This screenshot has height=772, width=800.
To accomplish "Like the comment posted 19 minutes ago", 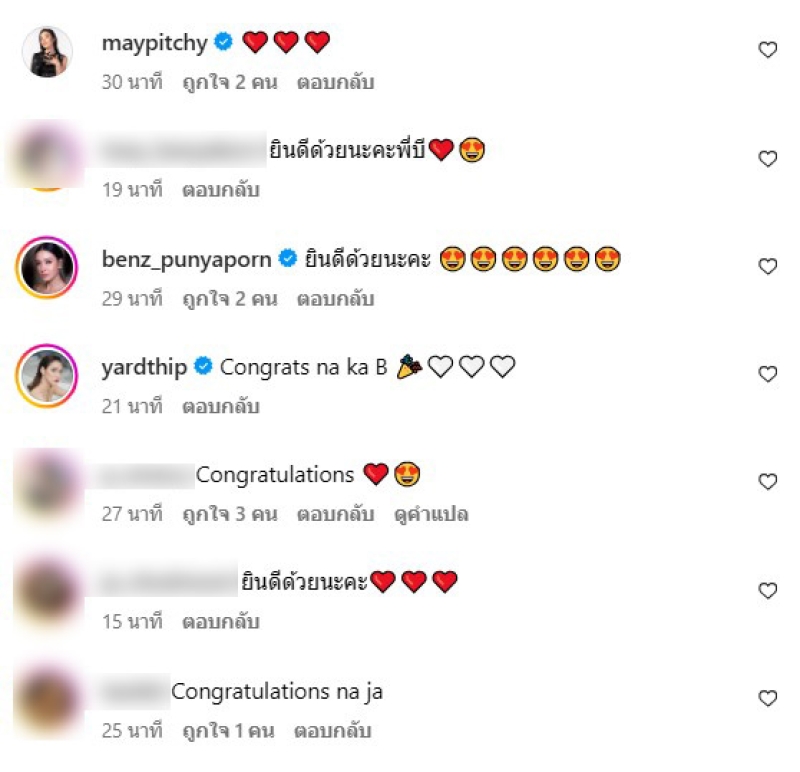I will tap(767, 159).
